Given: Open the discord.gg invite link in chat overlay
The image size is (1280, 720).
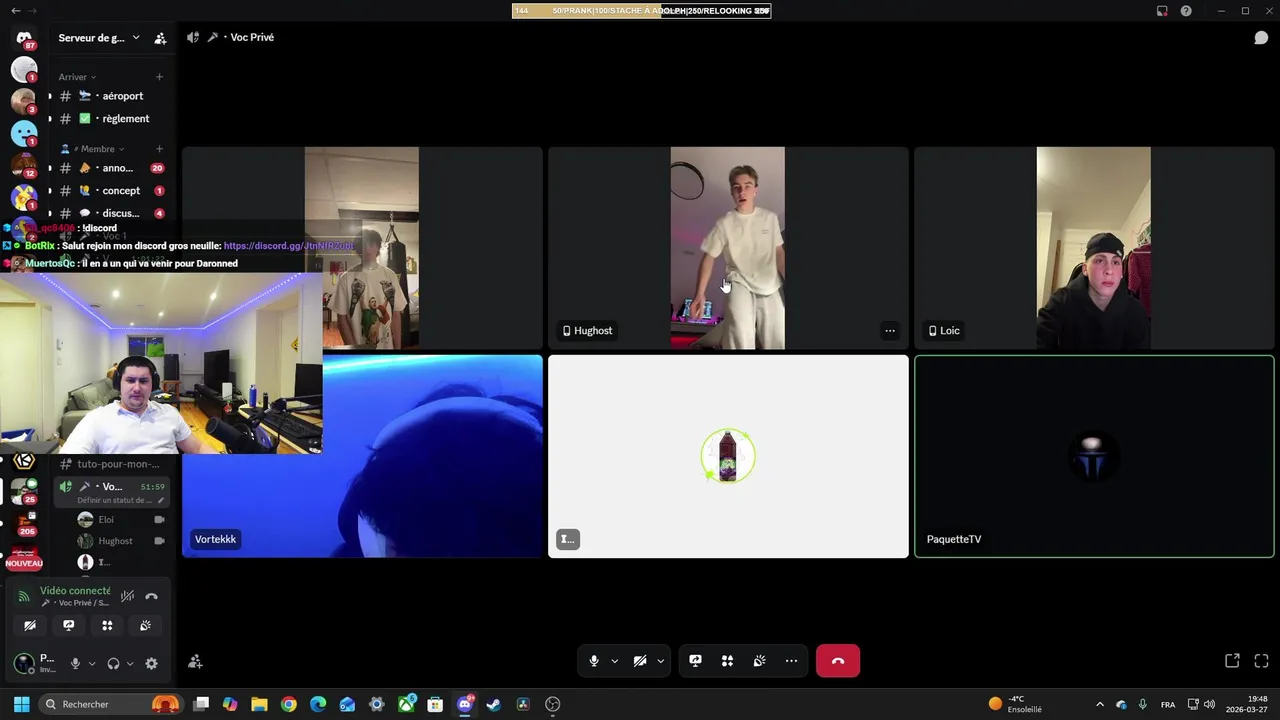Looking at the screenshot, I should coord(288,246).
